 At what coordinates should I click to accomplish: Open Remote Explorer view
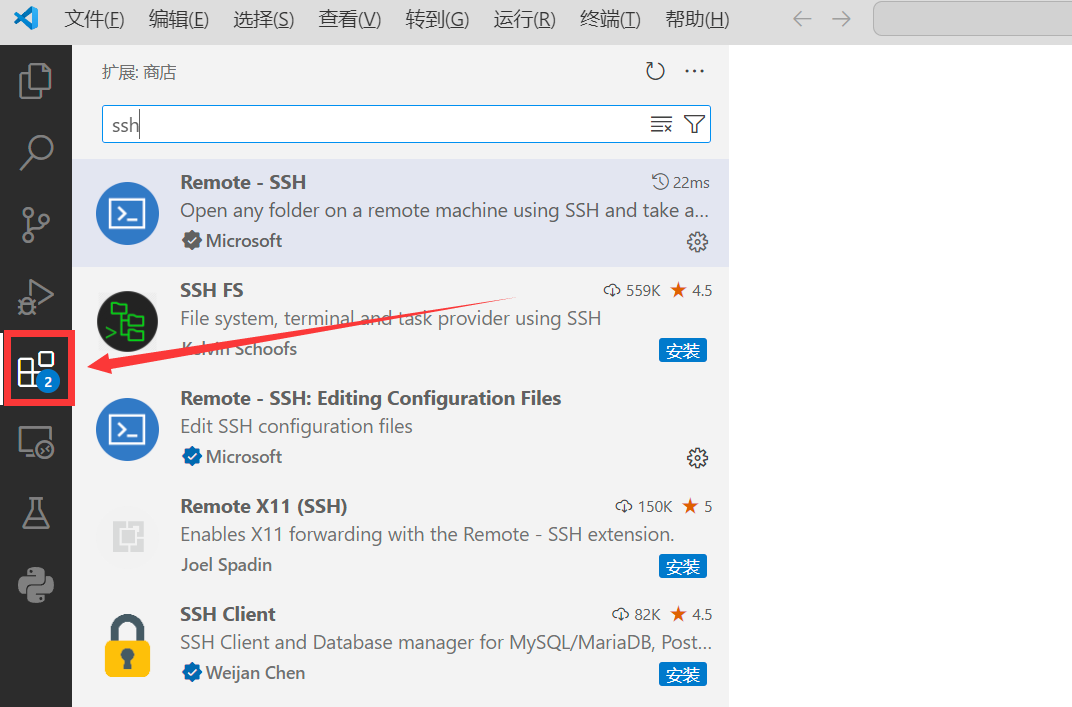(36, 442)
